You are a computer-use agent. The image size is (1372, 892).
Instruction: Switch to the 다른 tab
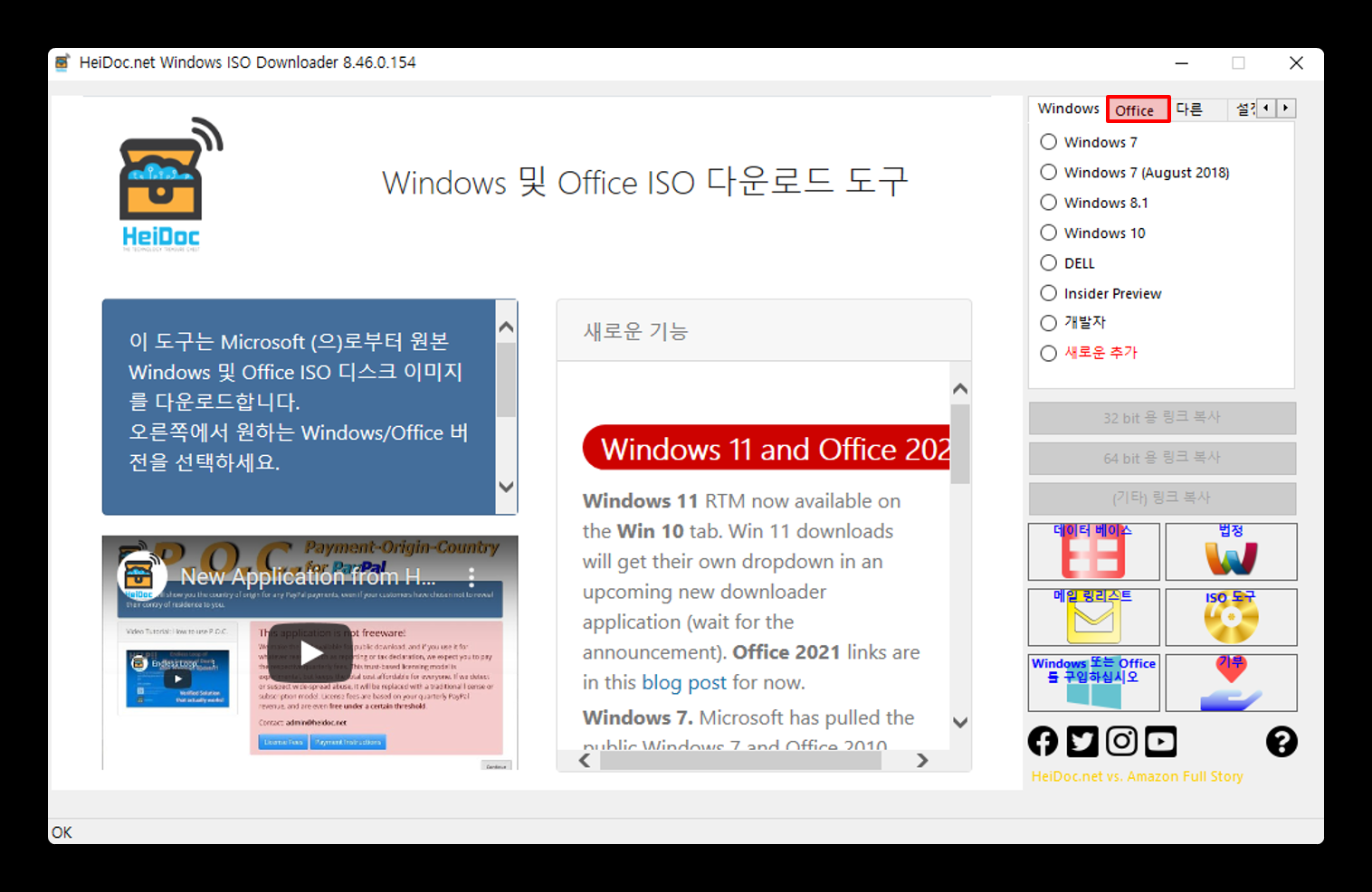(x=1189, y=109)
